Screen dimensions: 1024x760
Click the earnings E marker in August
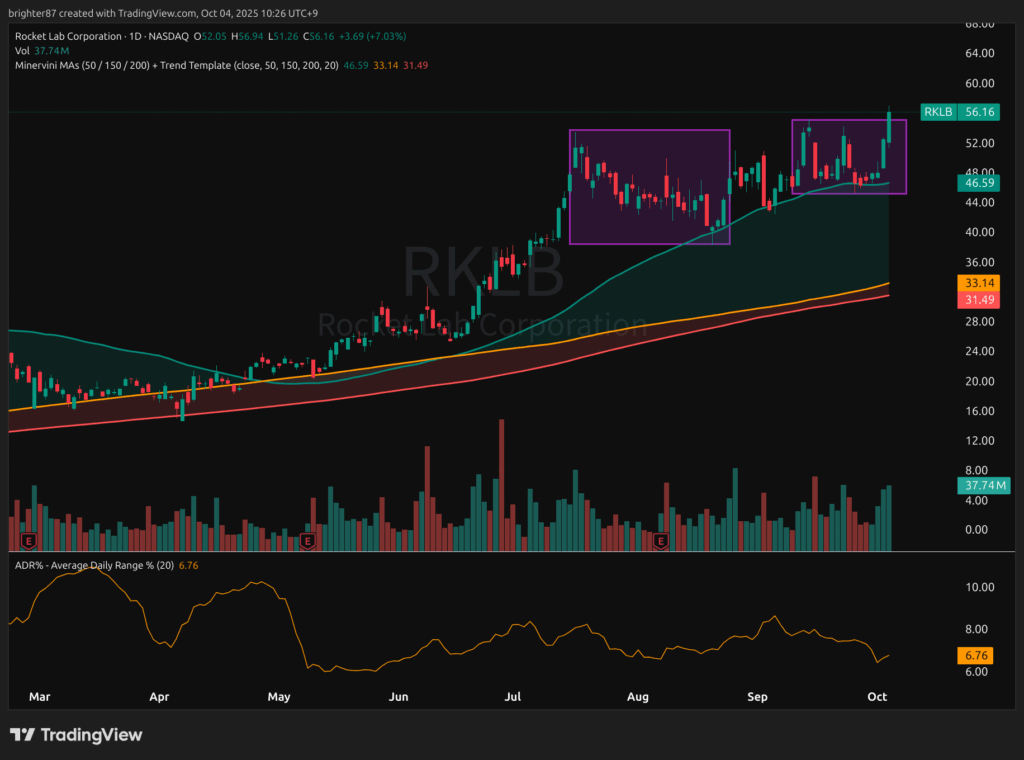pyautogui.click(x=659, y=541)
